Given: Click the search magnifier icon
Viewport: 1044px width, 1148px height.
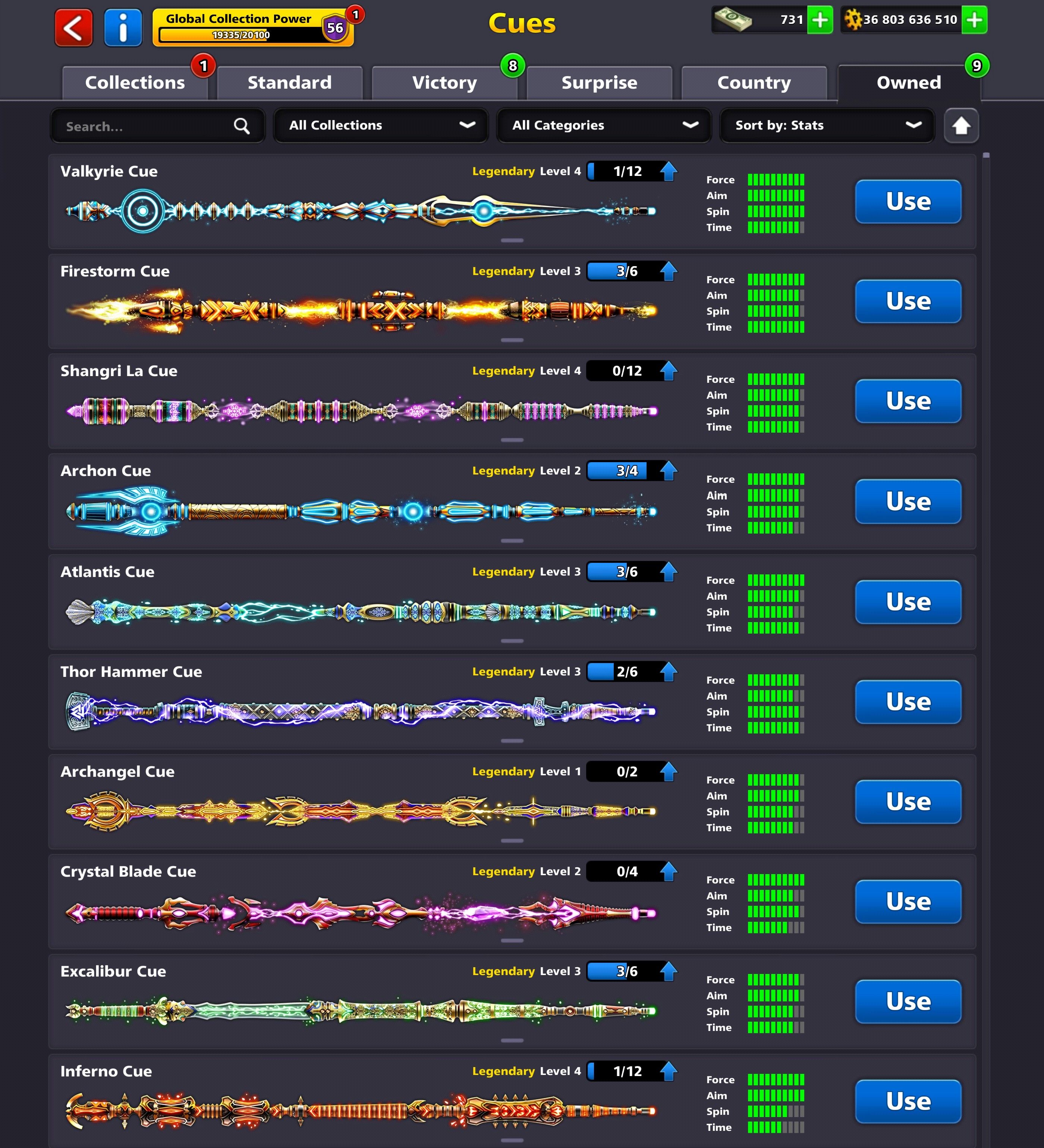Looking at the screenshot, I should pos(242,126).
